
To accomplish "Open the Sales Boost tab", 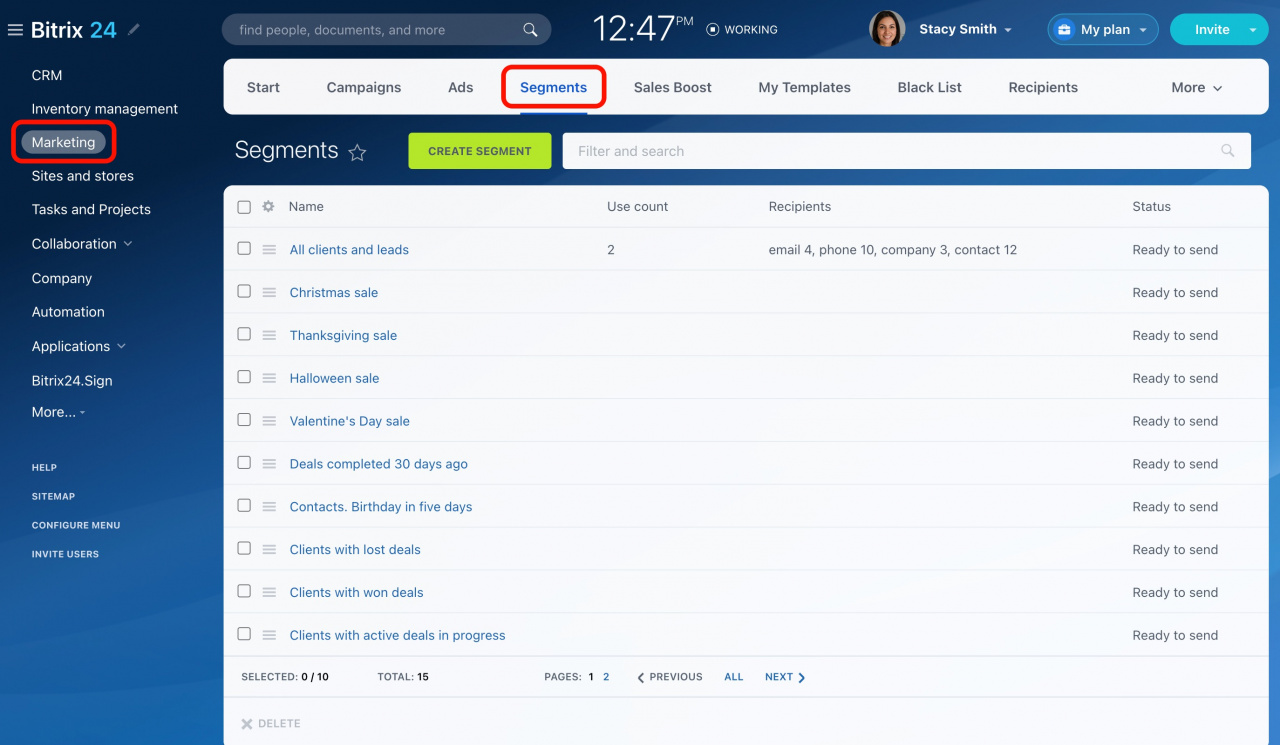I will (673, 88).
